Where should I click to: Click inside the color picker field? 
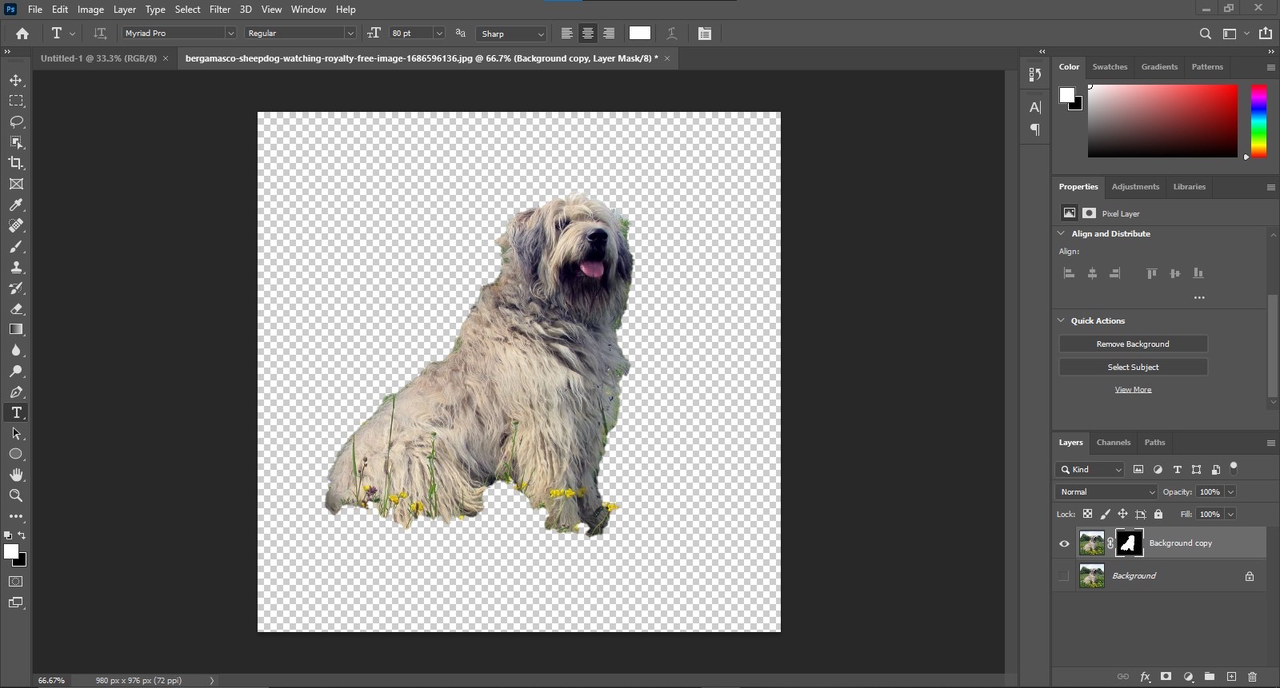point(1163,120)
